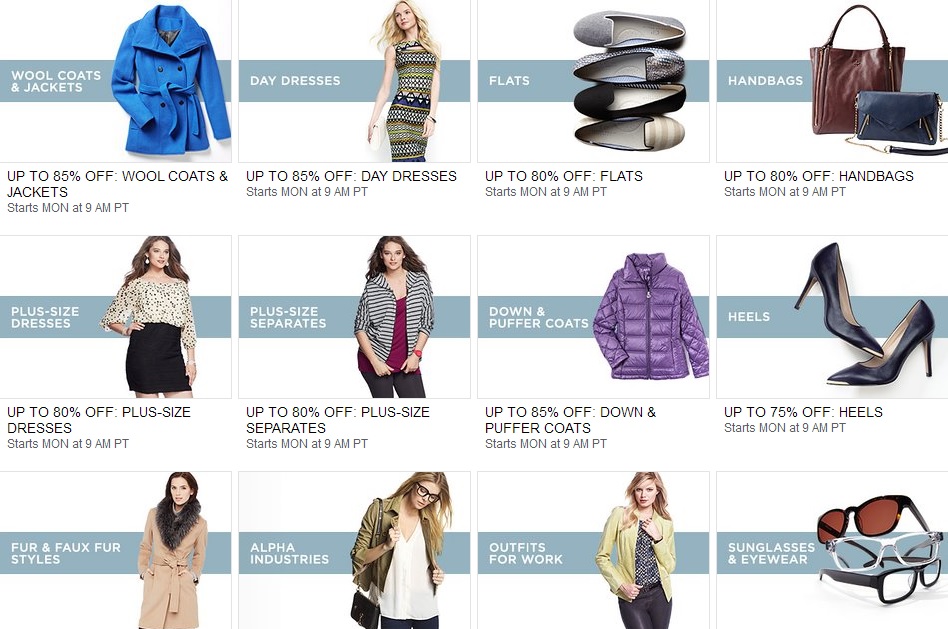The image size is (948, 629).
Task: Select the Plus-Size Separates image
Action: [x=354, y=316]
